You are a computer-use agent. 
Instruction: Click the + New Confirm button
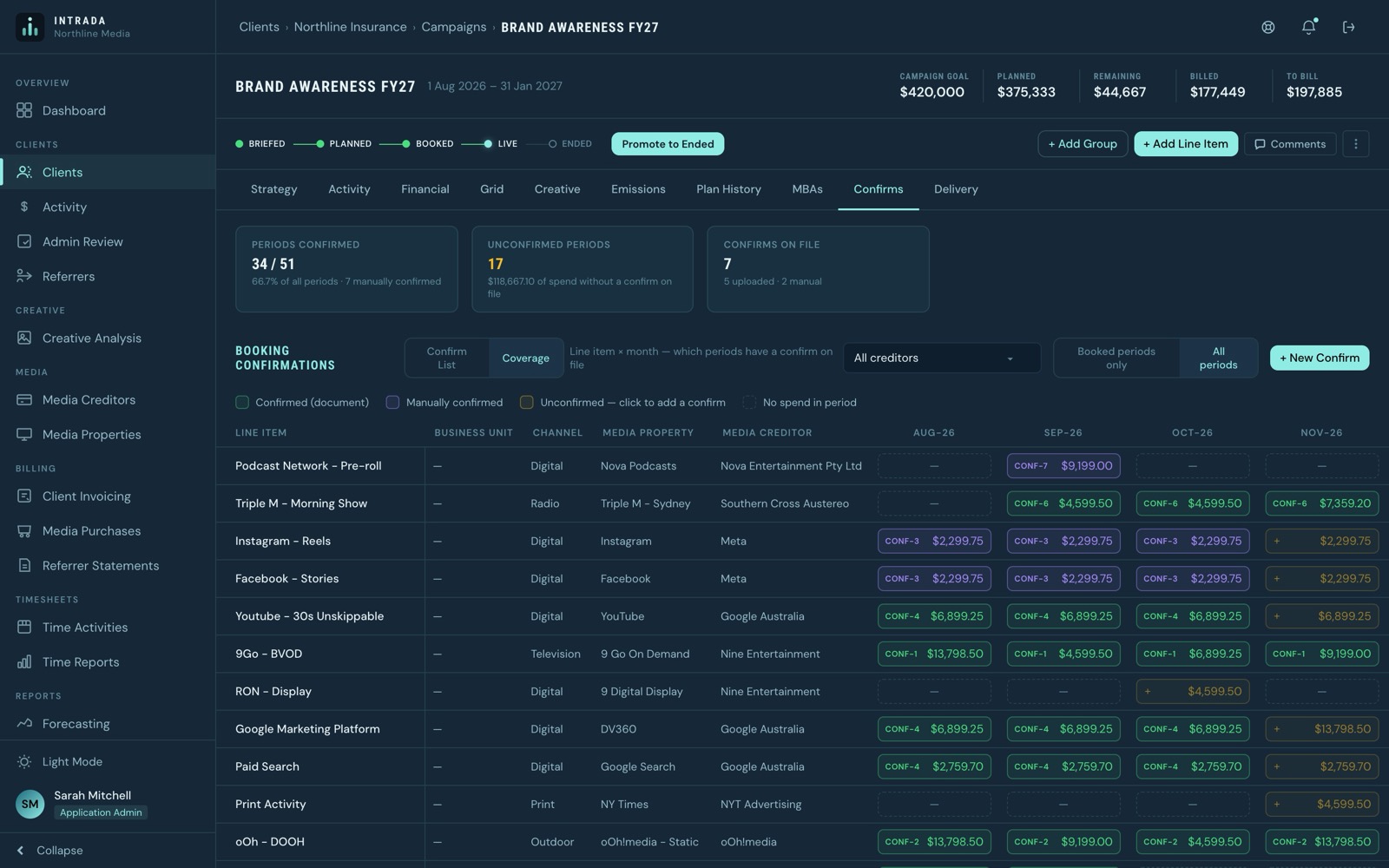[1320, 358]
